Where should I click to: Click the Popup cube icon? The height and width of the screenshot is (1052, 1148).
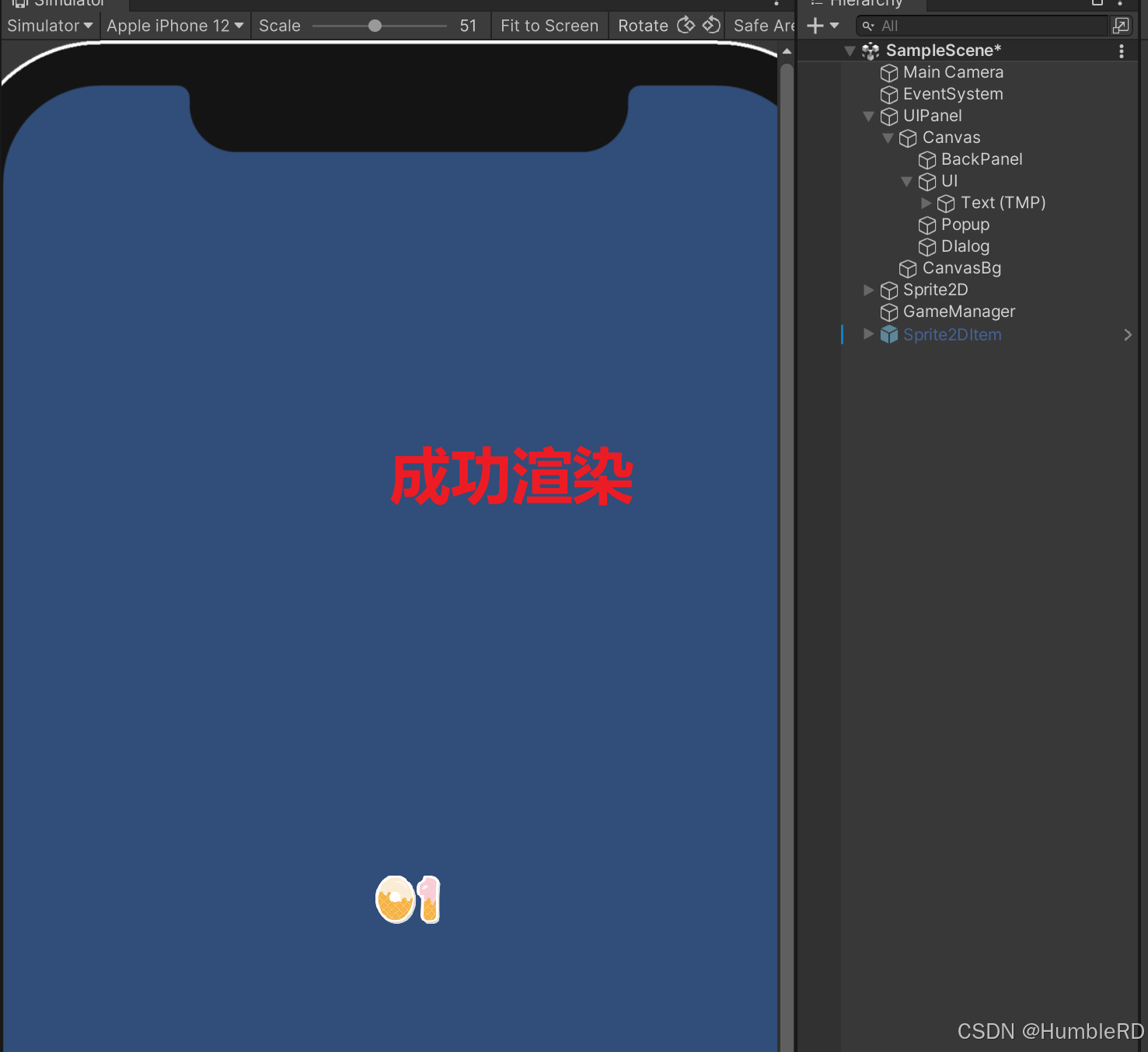click(927, 225)
